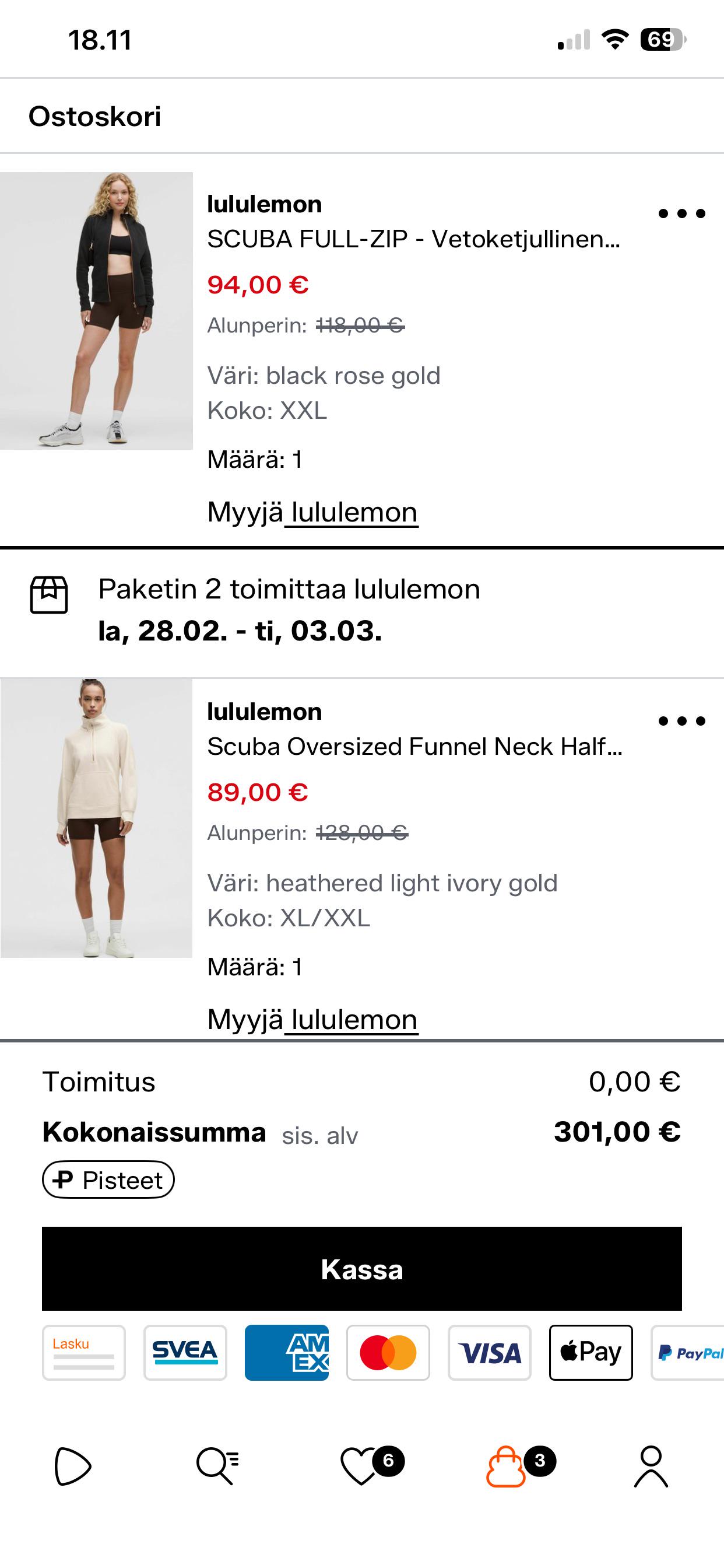This screenshot has height=1568, width=724.
Task: Open options menu for Scuba Full-Zip item
Action: click(x=681, y=213)
